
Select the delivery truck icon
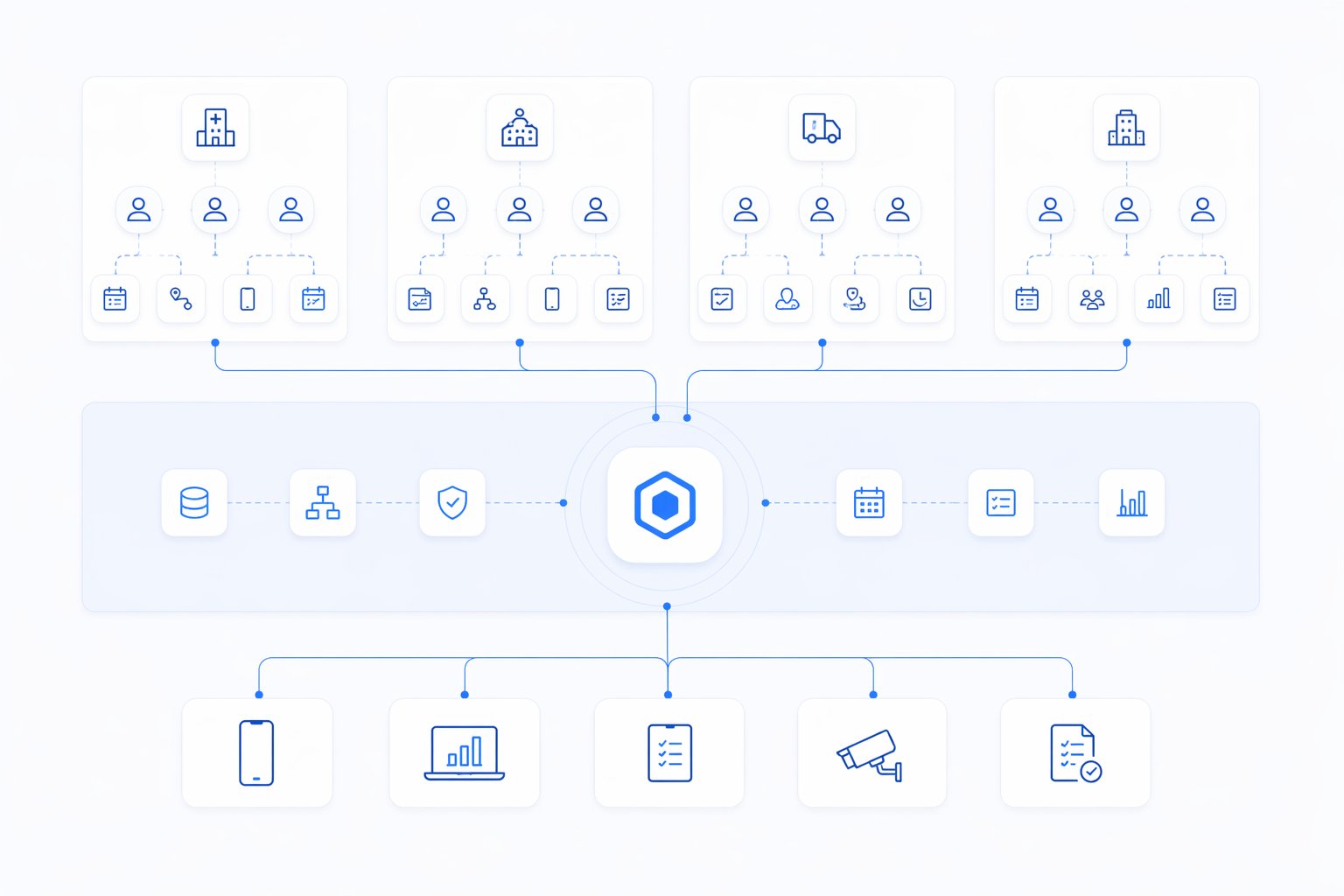click(x=822, y=128)
